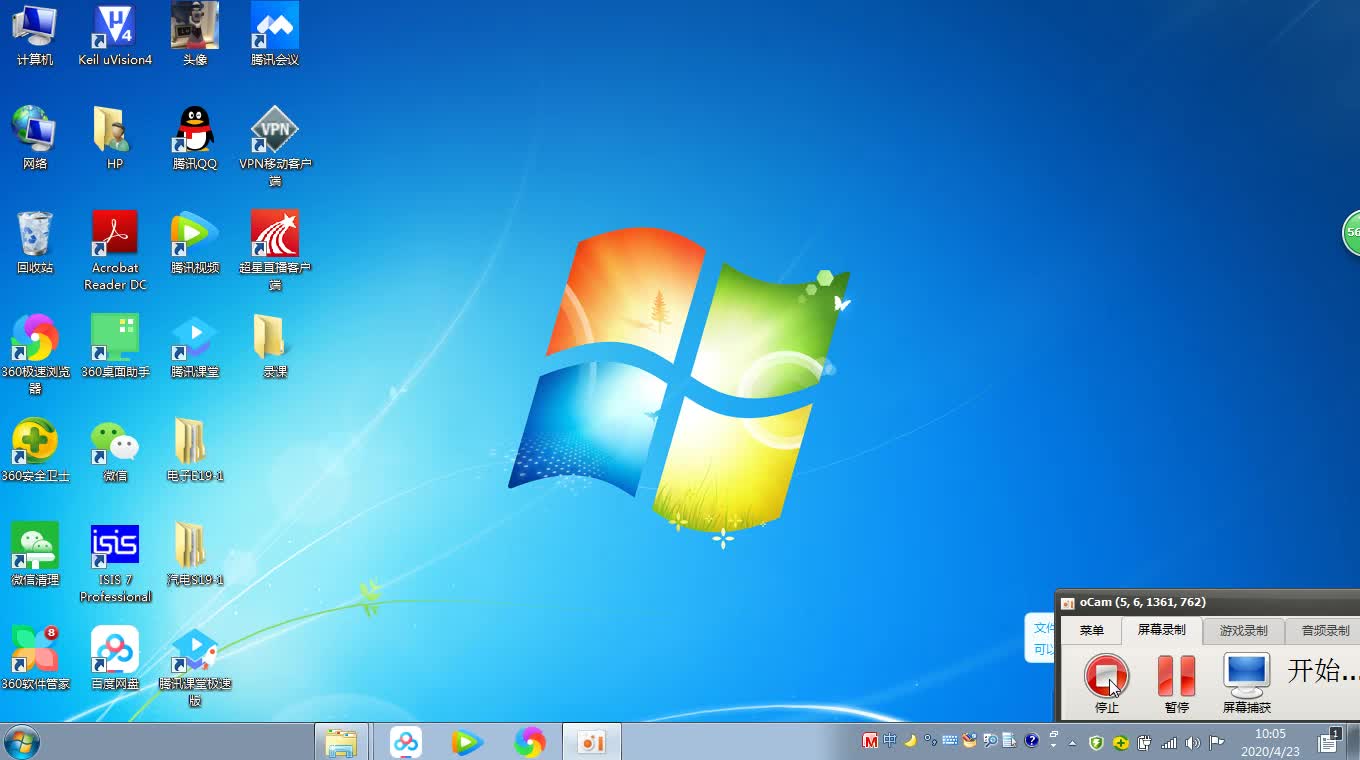Select the 回收站 recycle bin

tap(35, 242)
